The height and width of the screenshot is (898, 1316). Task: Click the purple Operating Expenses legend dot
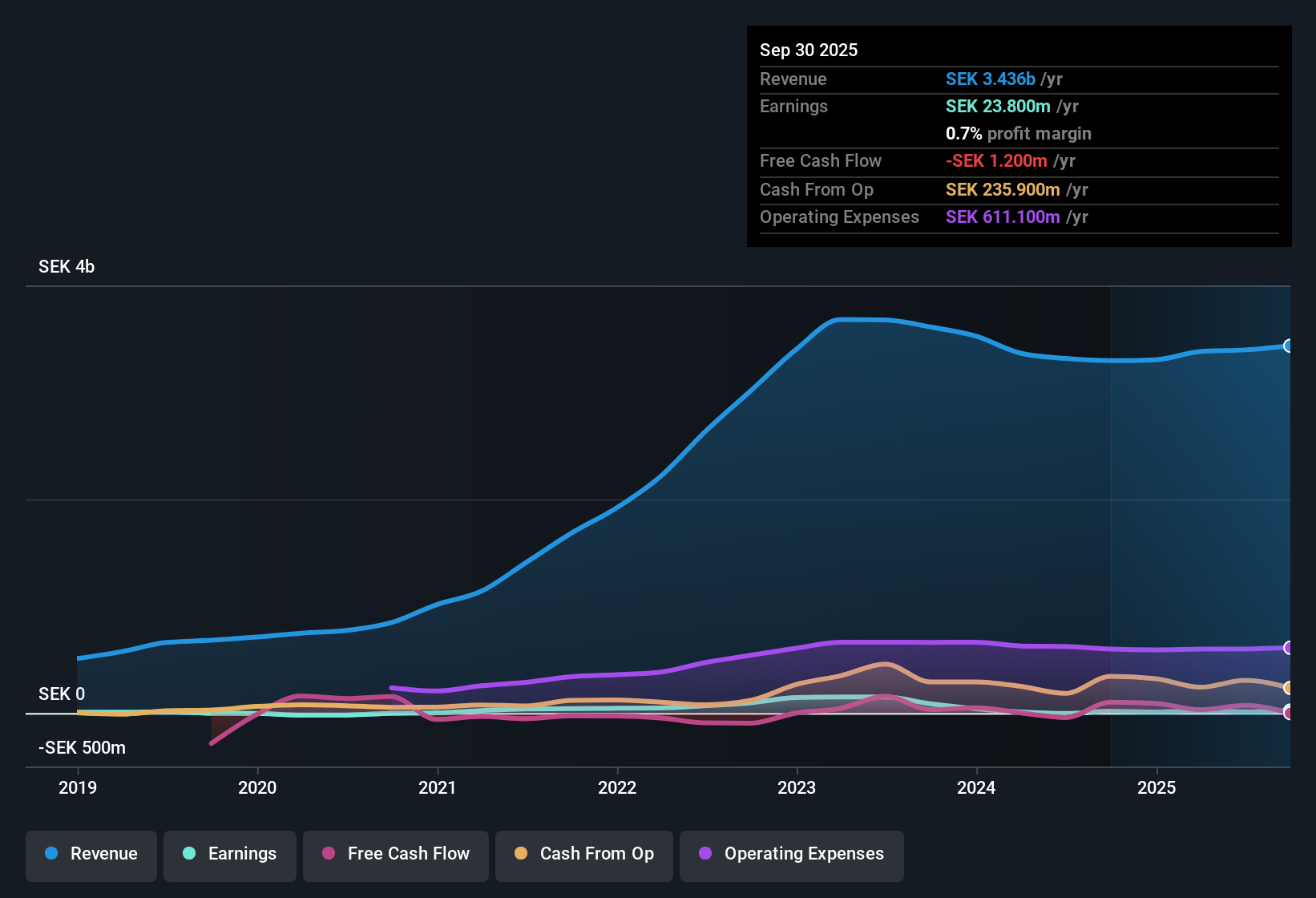click(705, 854)
